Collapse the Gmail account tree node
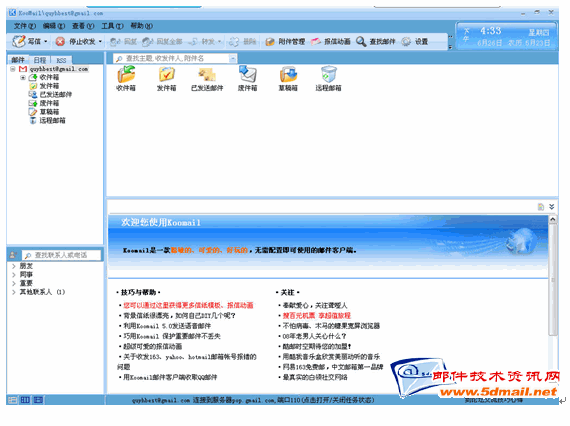The height and width of the screenshot is (426, 570). point(13,69)
